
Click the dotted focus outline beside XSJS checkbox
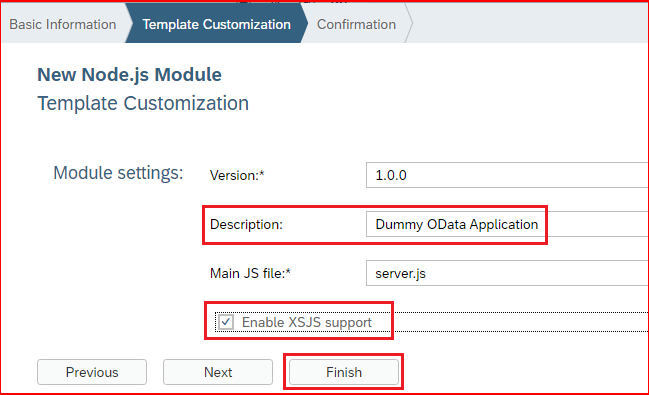(519, 322)
